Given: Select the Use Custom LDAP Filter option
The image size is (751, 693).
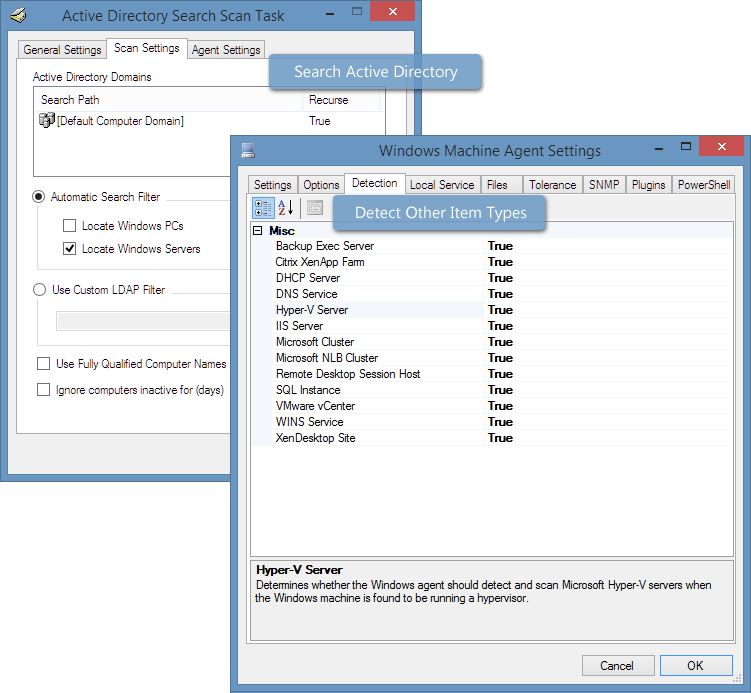Looking at the screenshot, I should pos(39,290).
